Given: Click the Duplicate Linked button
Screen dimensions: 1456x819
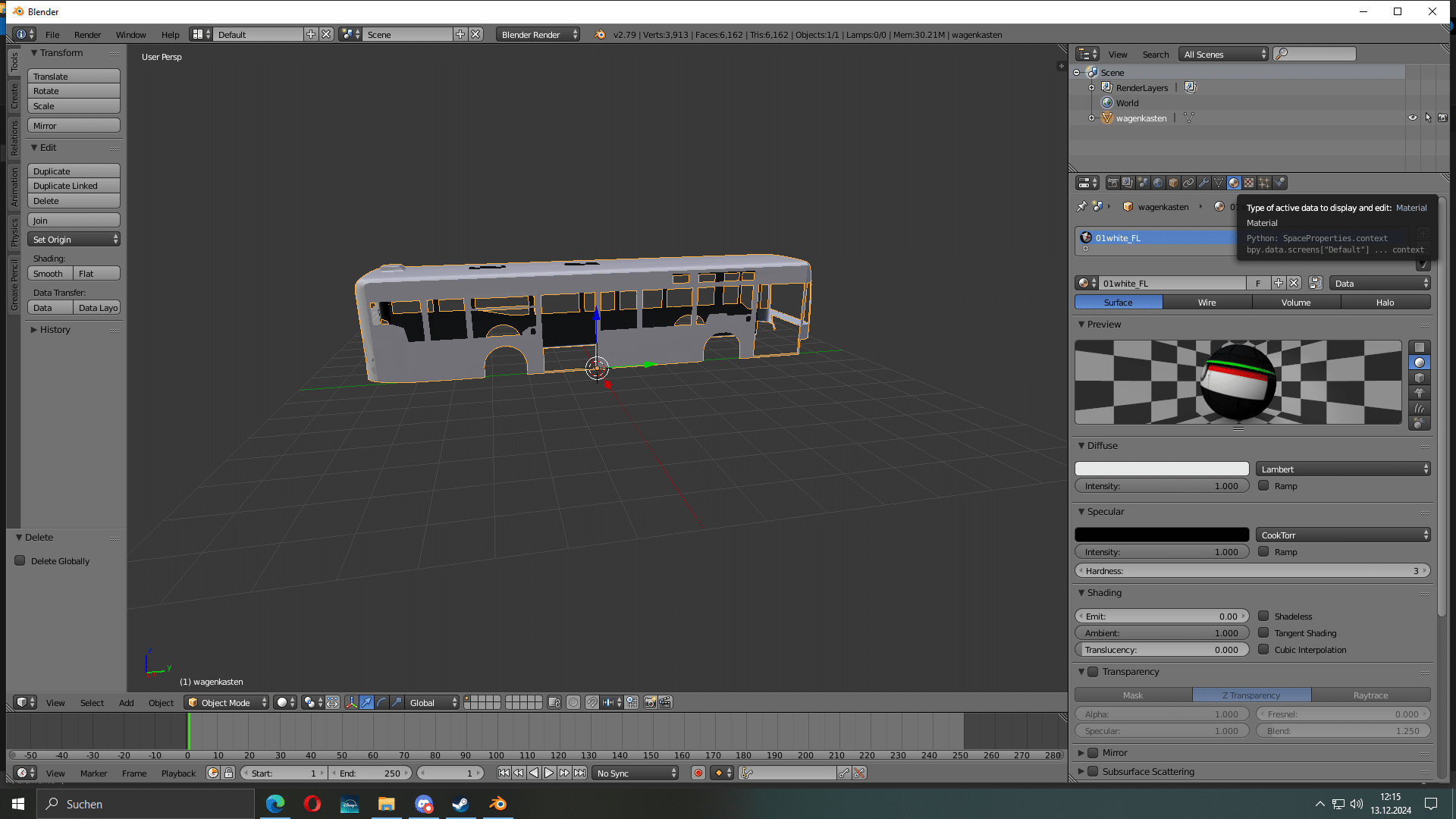Looking at the screenshot, I should tap(74, 186).
